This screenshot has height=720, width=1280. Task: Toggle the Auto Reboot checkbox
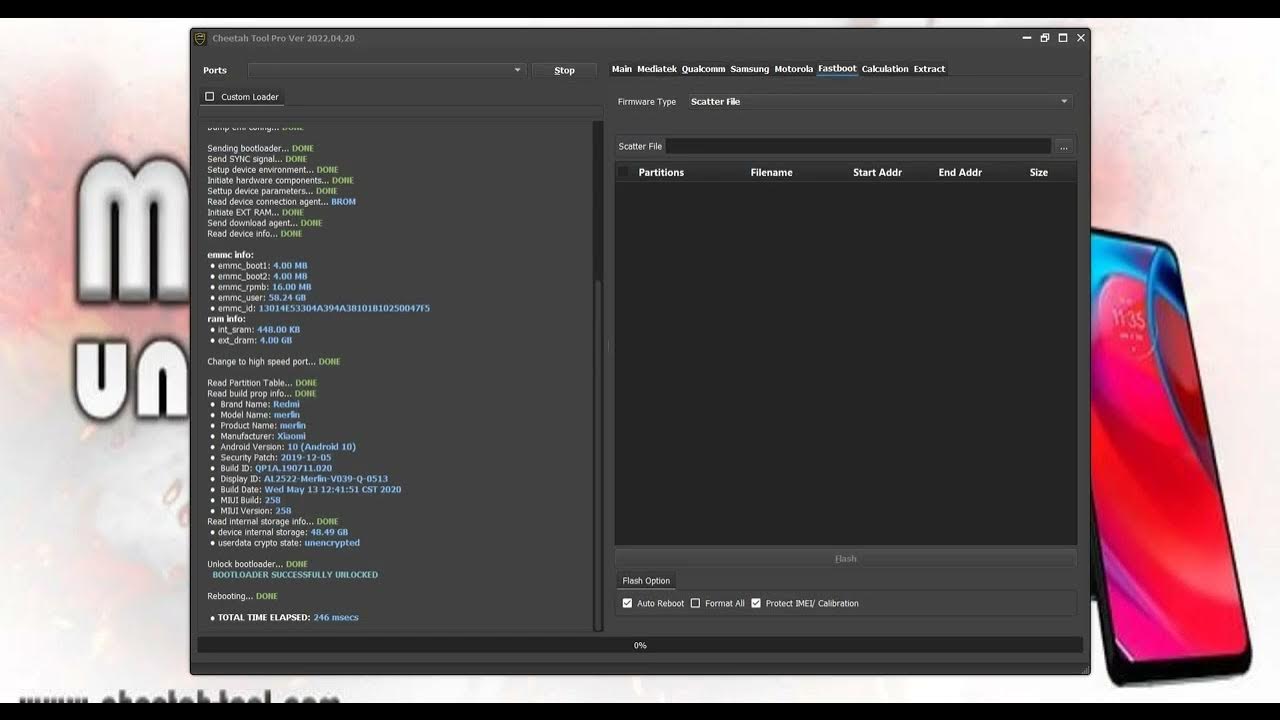pos(627,603)
